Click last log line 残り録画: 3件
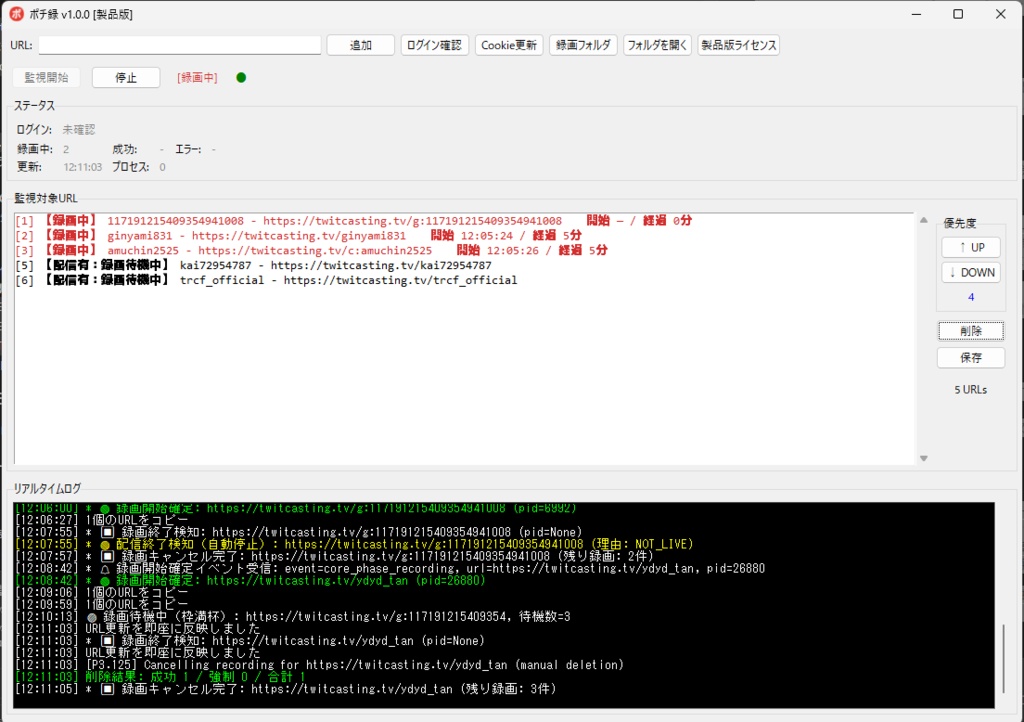 point(285,689)
